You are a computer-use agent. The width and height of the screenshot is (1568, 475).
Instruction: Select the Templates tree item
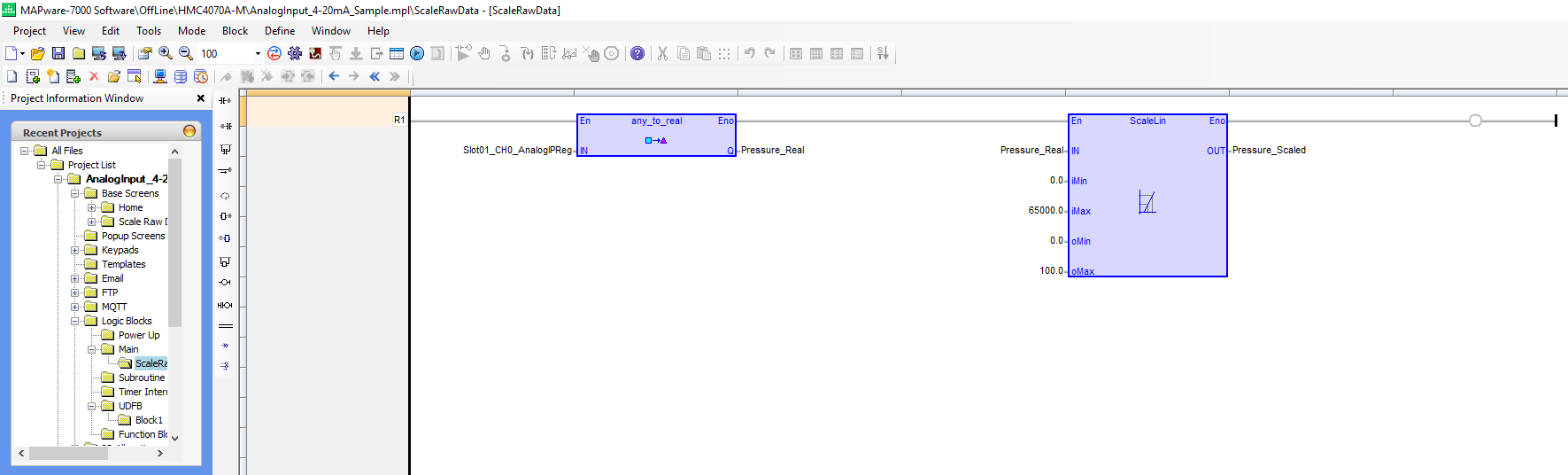[x=123, y=264]
